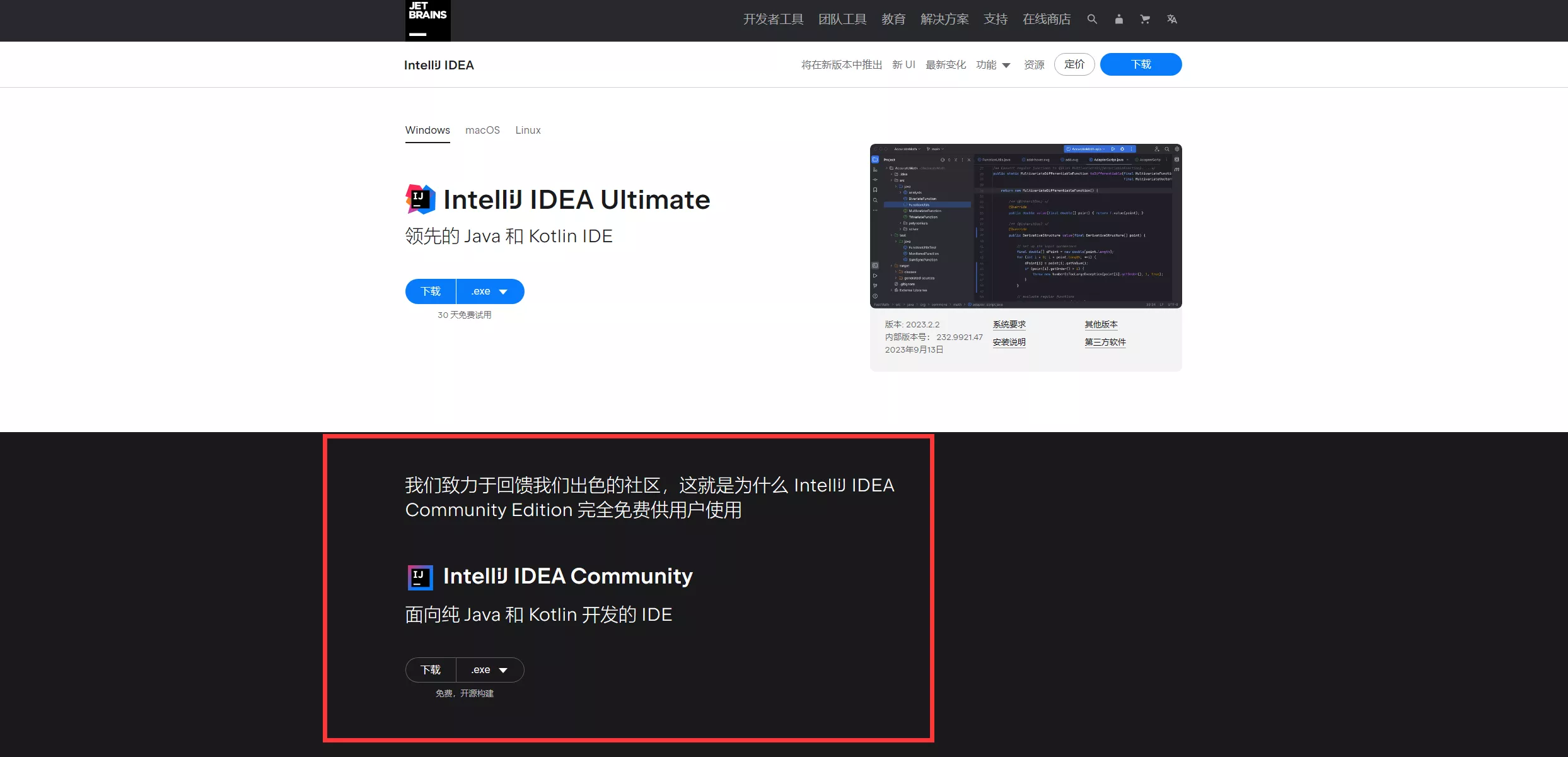Image resolution: width=1568 pixels, height=757 pixels.
Task: Open the shopping cart icon
Action: [1145, 20]
